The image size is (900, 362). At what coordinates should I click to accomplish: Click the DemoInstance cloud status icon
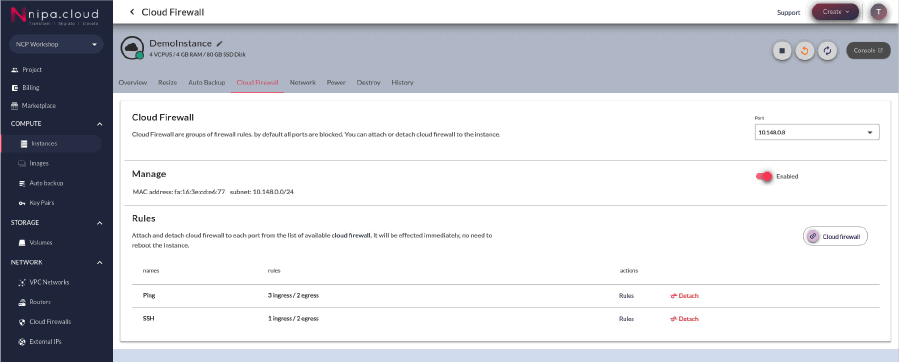tap(132, 48)
